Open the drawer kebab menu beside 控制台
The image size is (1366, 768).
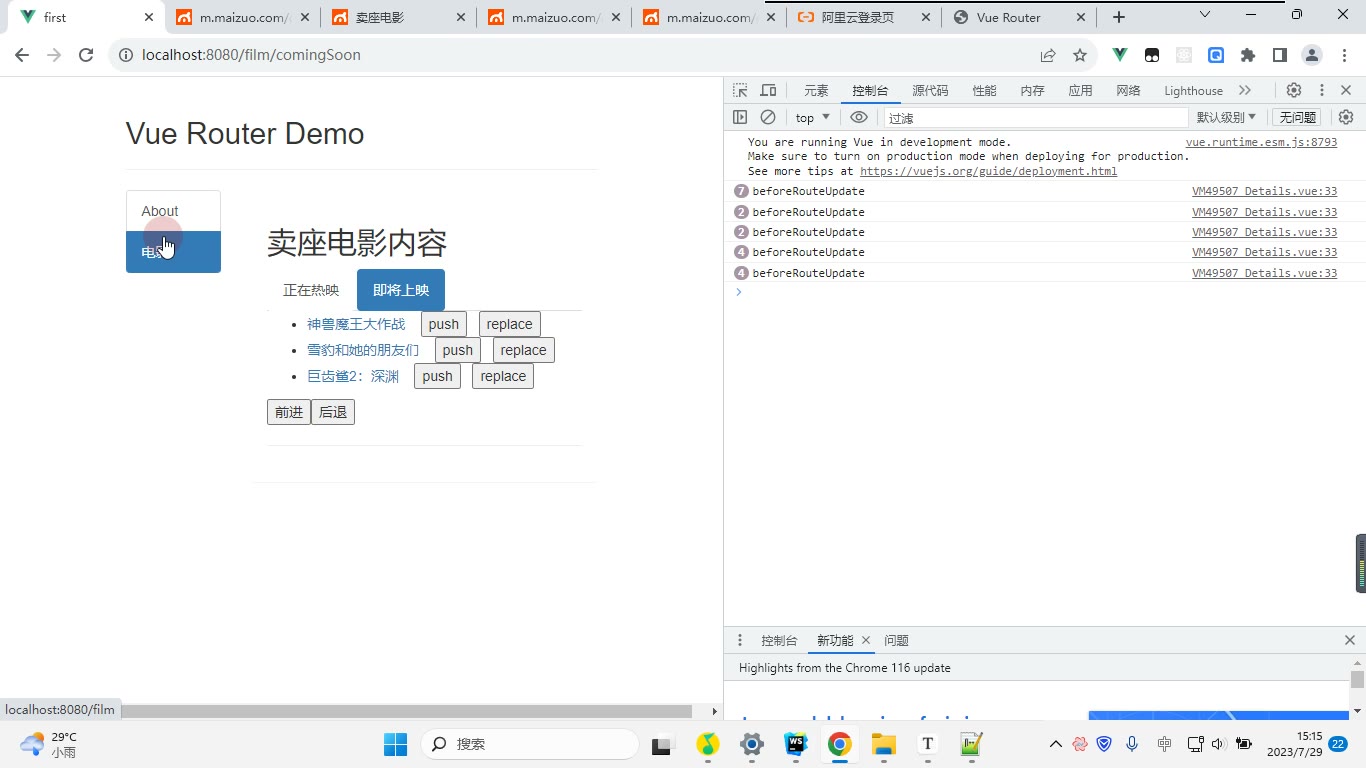pos(740,640)
